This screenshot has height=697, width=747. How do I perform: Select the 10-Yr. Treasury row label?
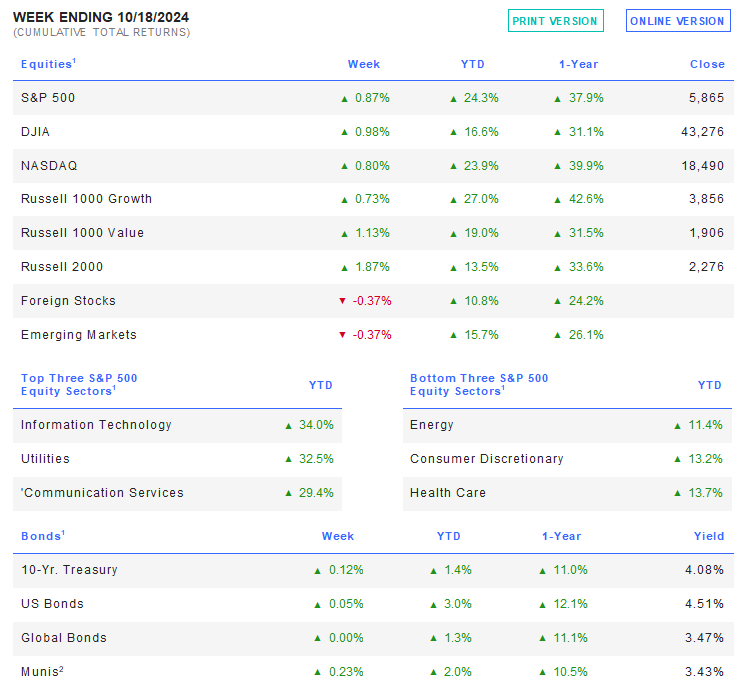pyautogui.click(x=70, y=570)
